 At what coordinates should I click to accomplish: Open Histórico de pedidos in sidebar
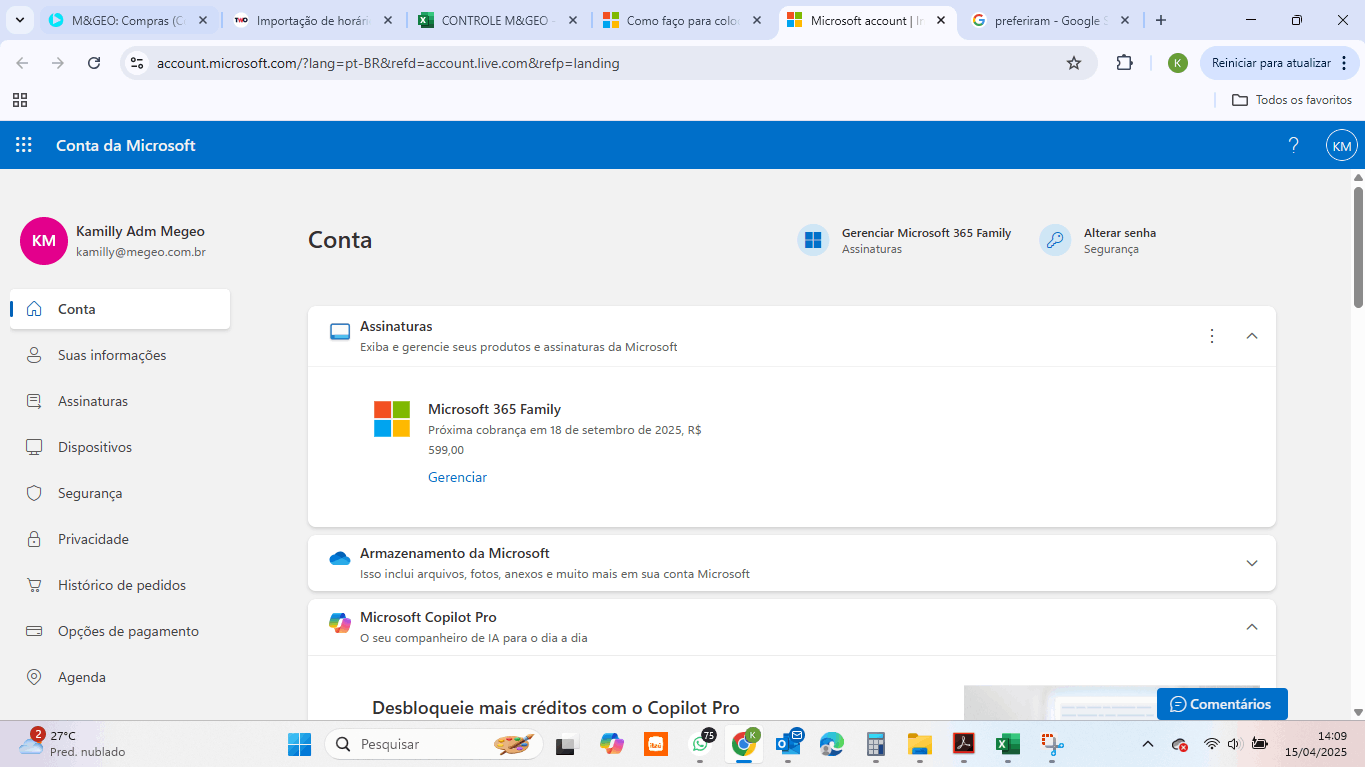pos(122,585)
